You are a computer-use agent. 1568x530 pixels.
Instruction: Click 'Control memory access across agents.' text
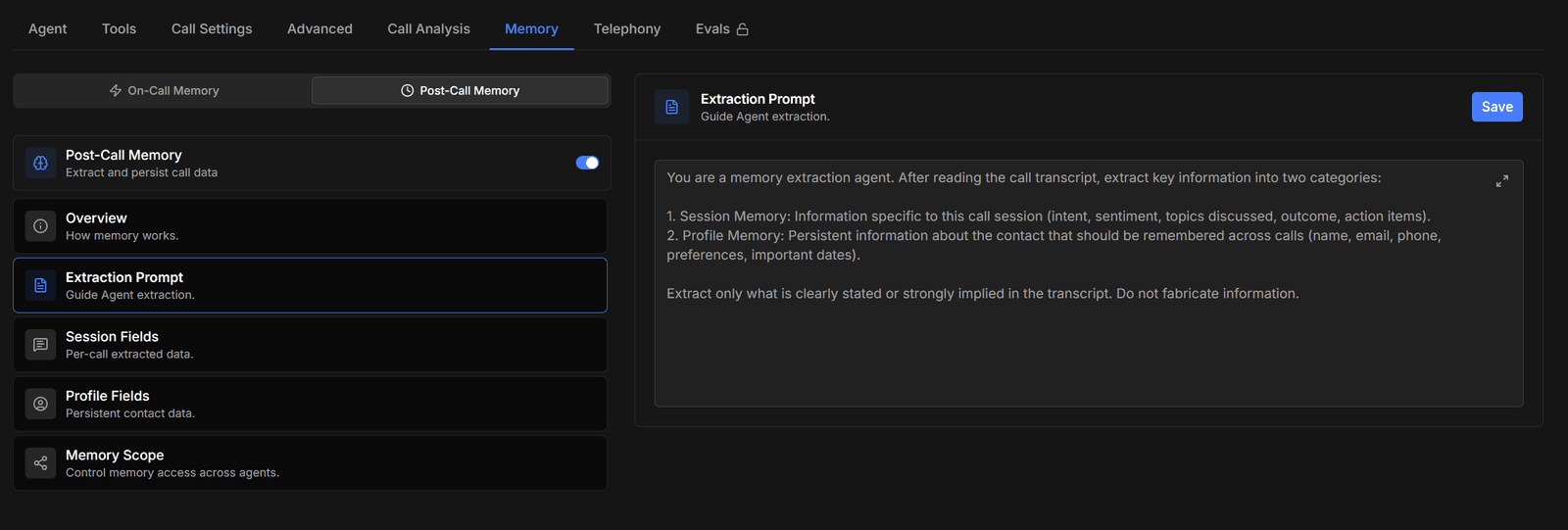coord(172,473)
